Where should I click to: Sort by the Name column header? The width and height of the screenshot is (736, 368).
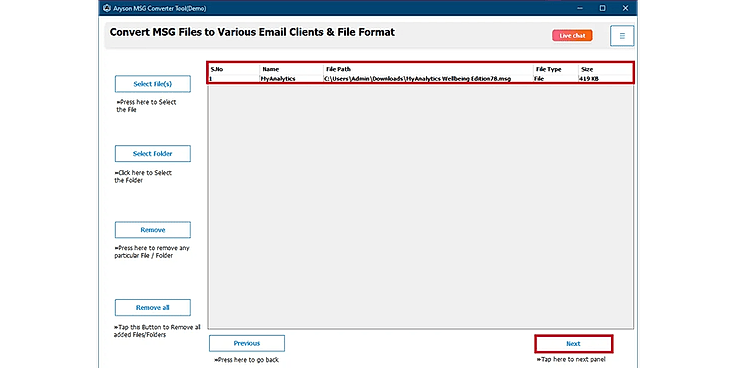(x=291, y=69)
